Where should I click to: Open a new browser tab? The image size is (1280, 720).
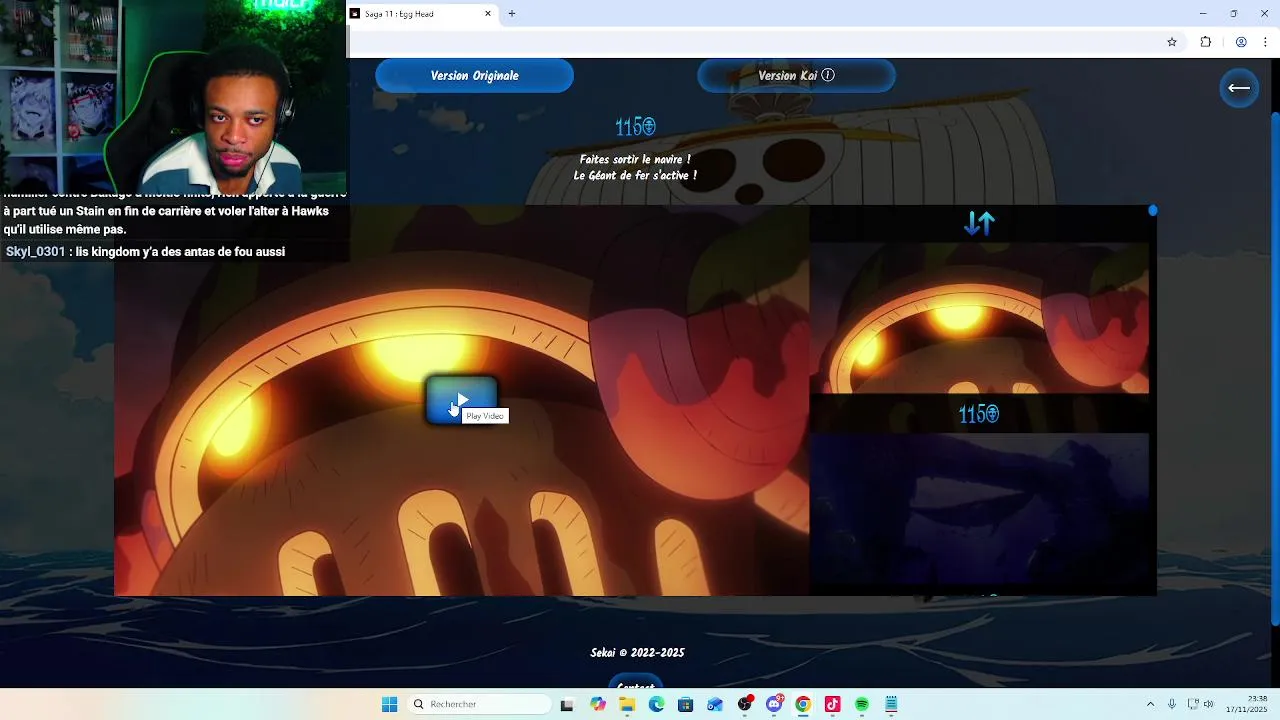pyautogui.click(x=512, y=14)
